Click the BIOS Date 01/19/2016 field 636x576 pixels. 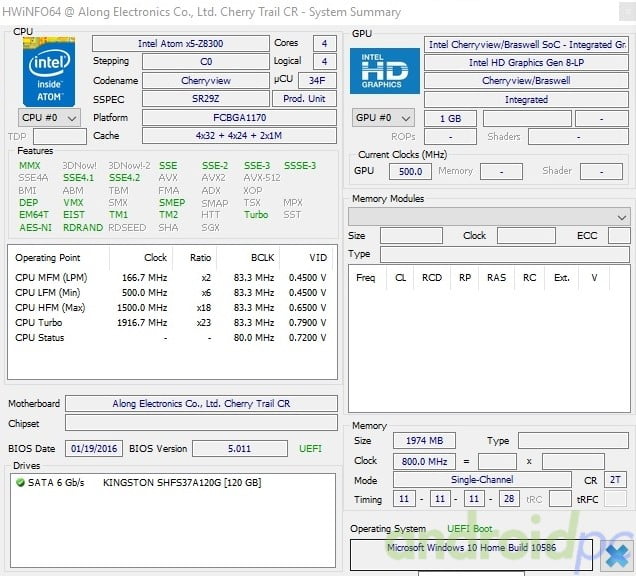coord(94,449)
